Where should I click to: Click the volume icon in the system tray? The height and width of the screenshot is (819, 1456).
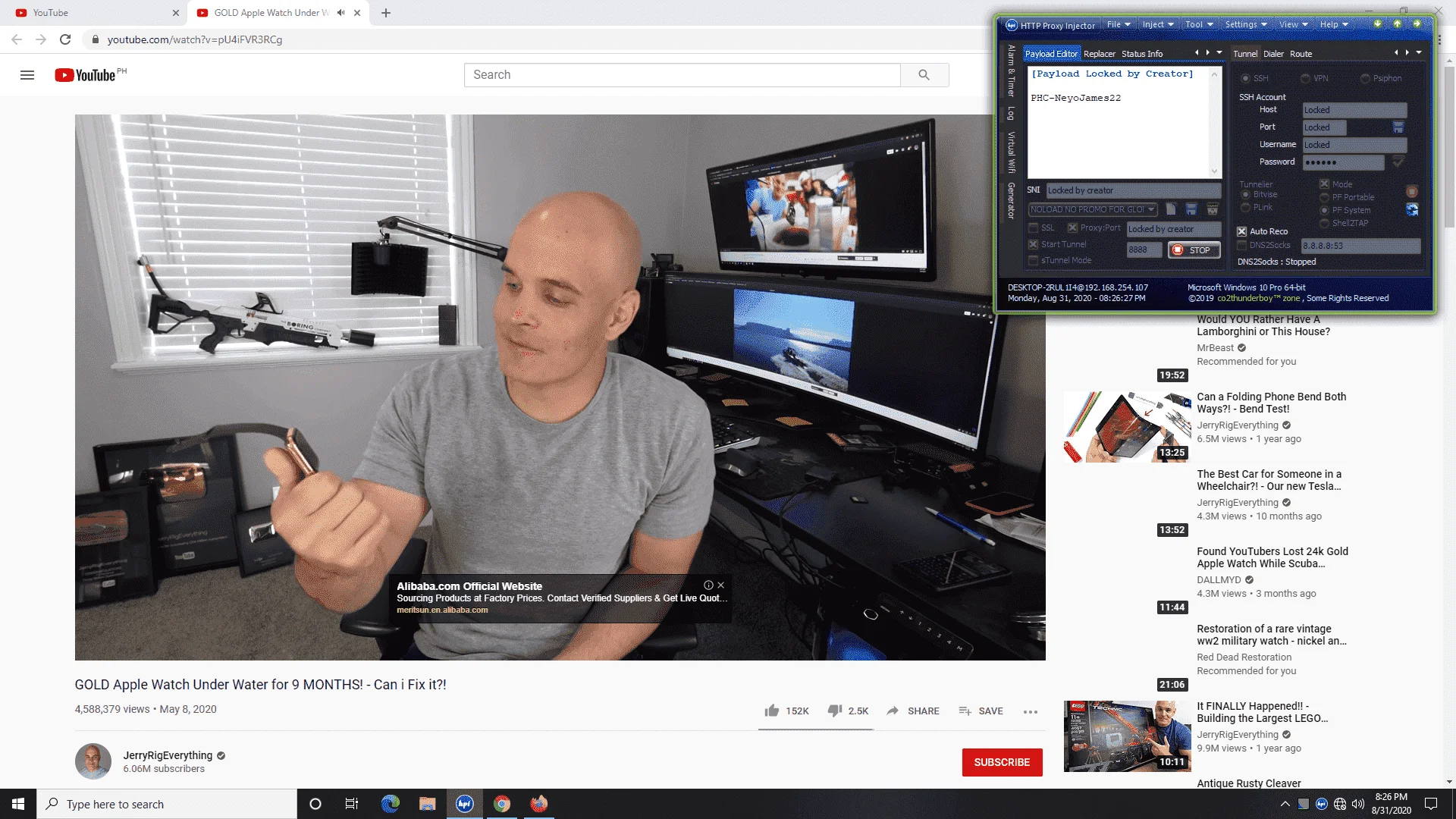coord(1358,804)
